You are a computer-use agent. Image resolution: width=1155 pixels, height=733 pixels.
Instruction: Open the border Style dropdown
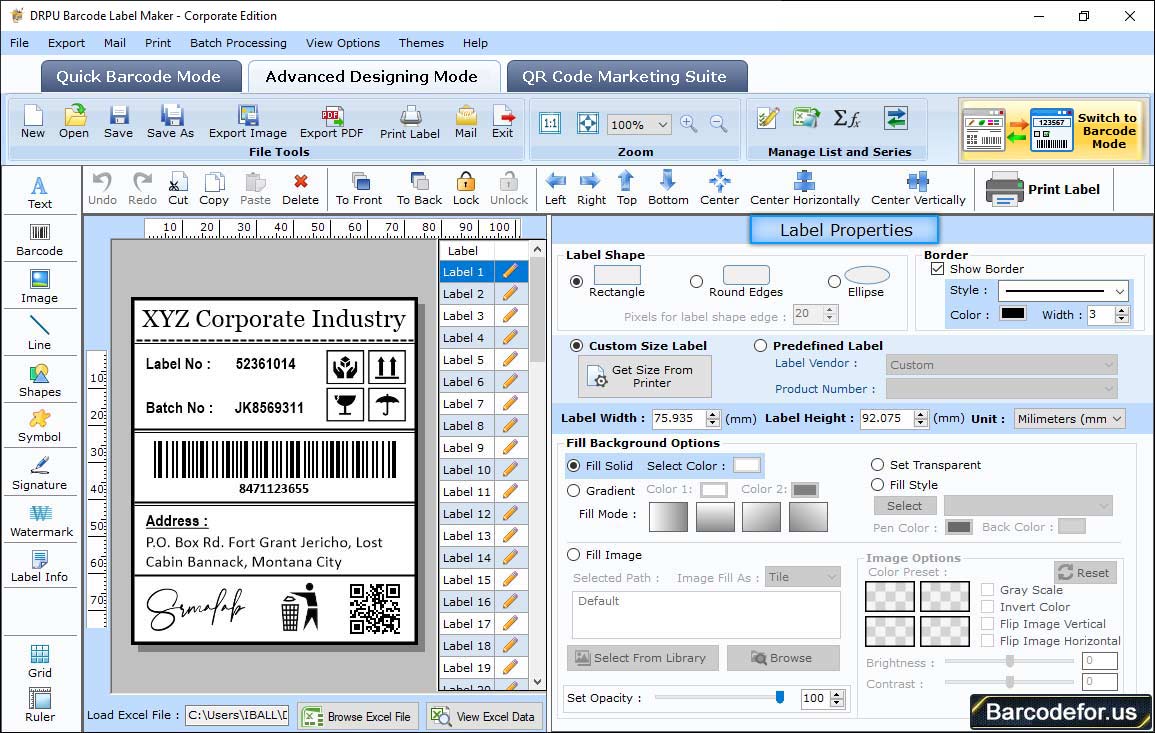click(1120, 291)
